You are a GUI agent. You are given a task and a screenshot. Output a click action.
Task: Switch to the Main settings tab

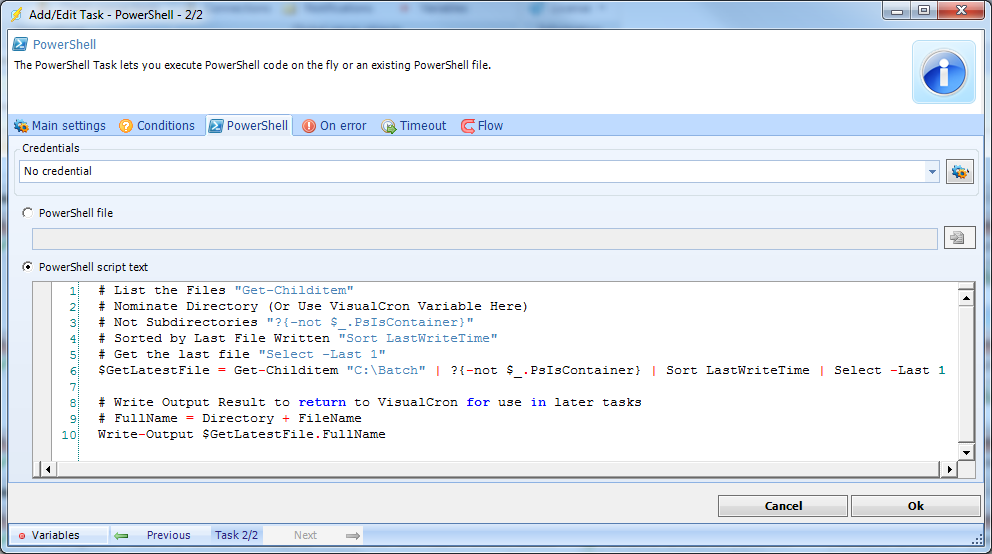coord(59,126)
